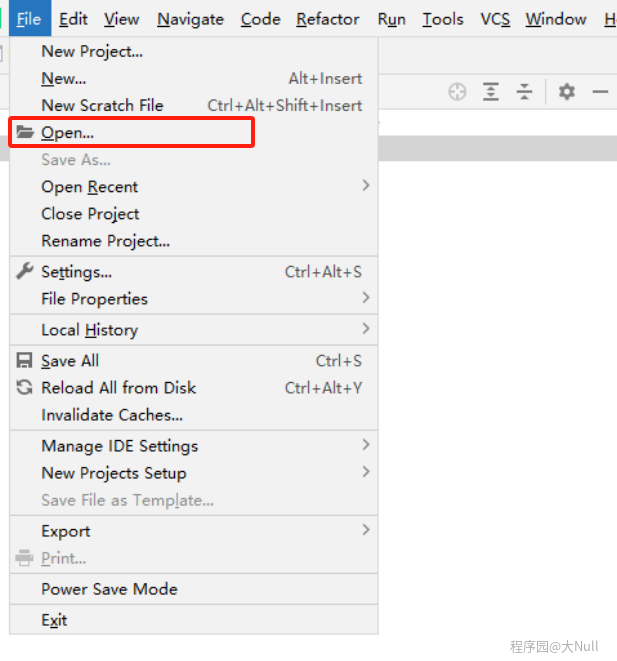Expand the Open Recent submenu
Viewport: 617px width, 661px height.
365,186
